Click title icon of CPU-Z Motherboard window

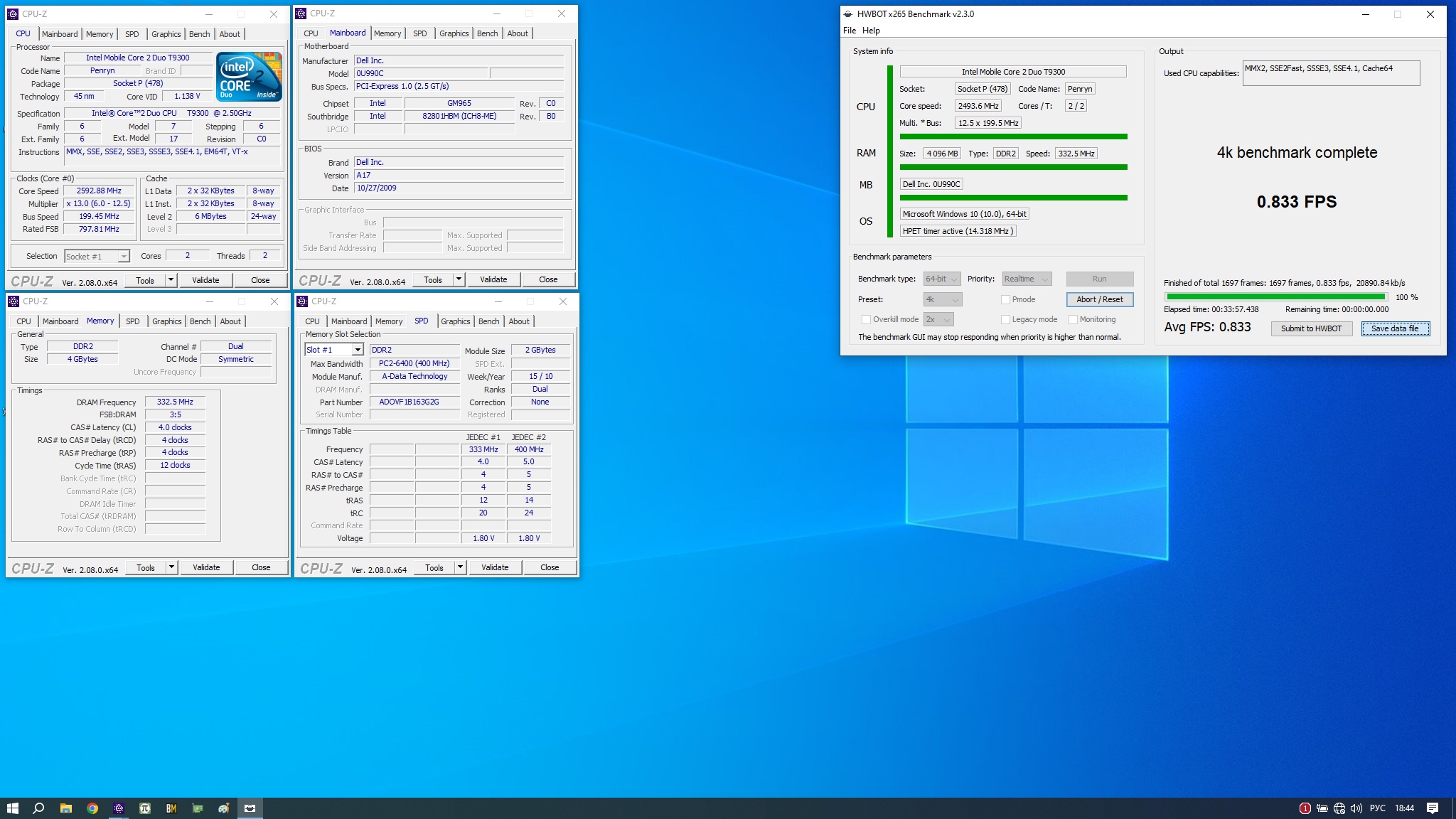tap(301, 13)
